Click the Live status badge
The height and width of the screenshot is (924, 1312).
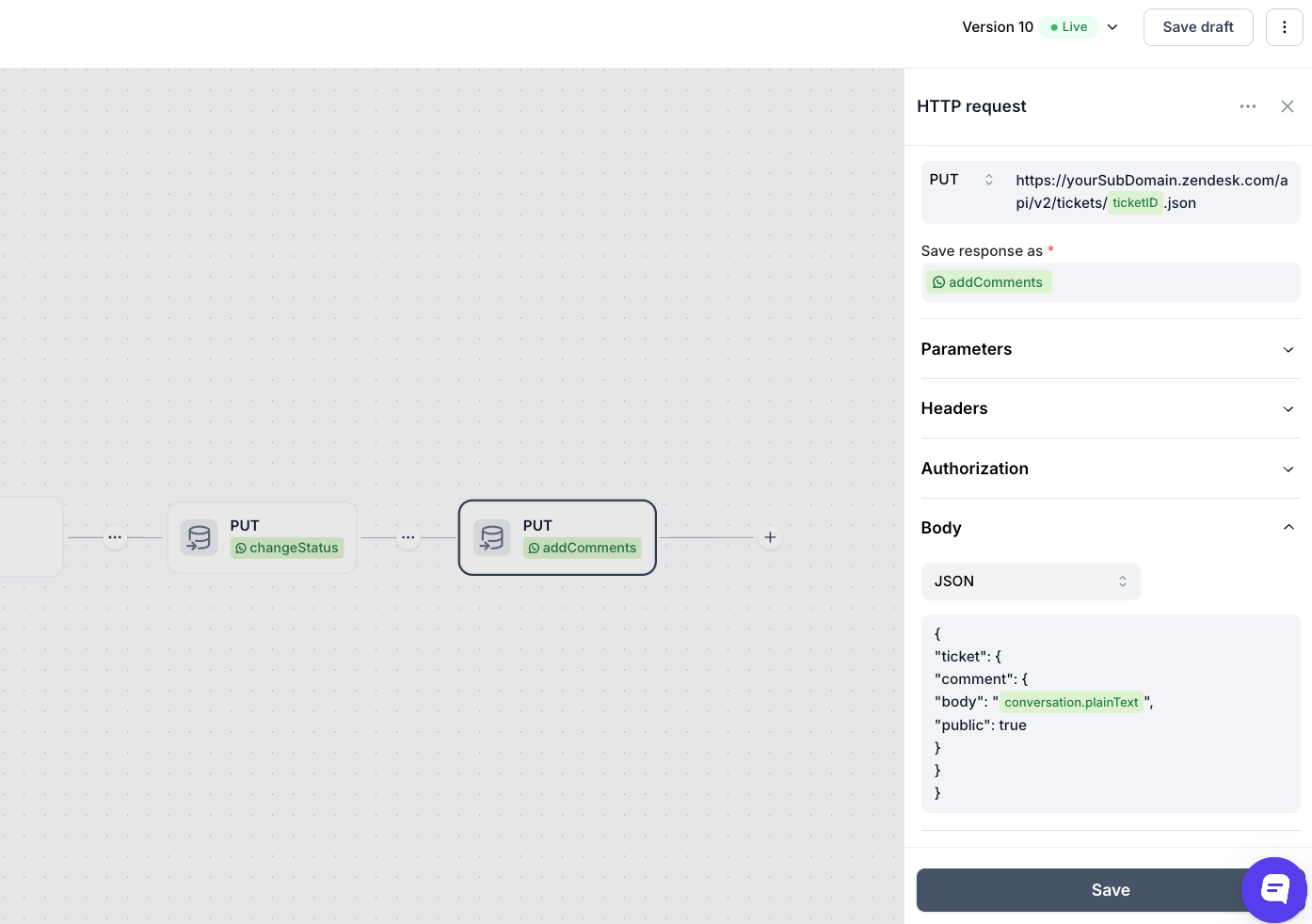1069,27
